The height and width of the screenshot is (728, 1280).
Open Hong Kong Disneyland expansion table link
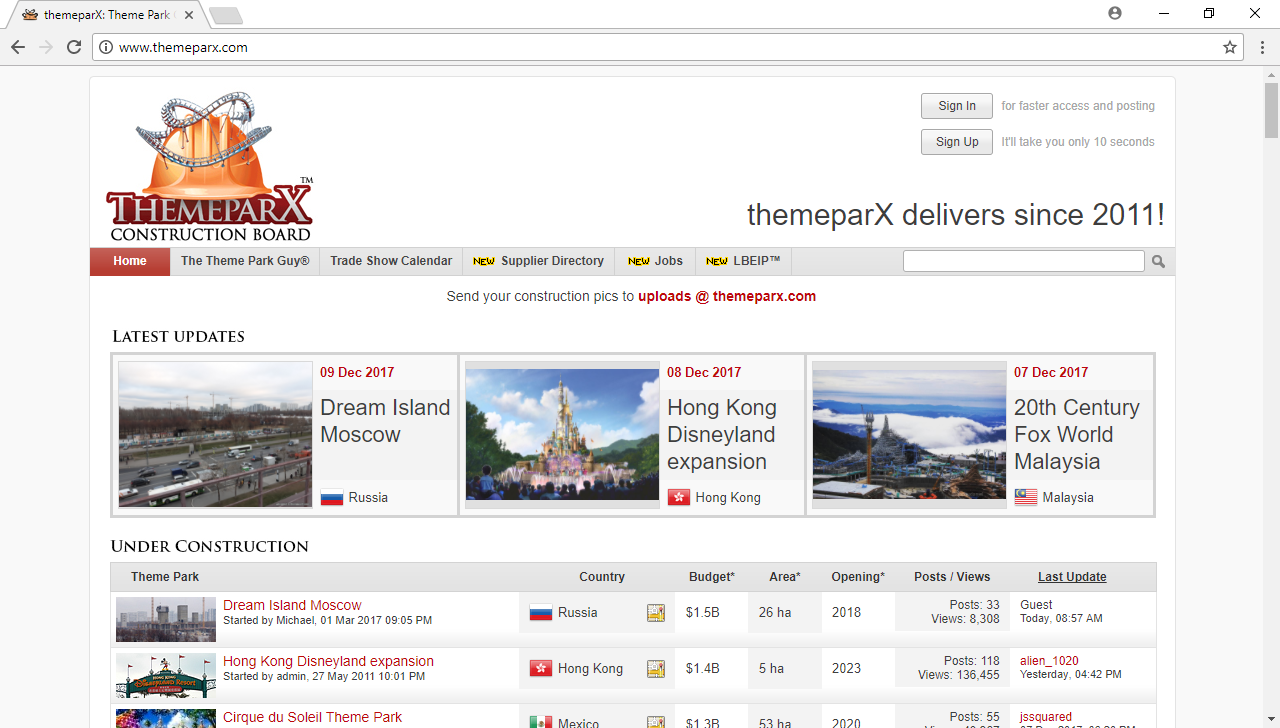click(328, 661)
